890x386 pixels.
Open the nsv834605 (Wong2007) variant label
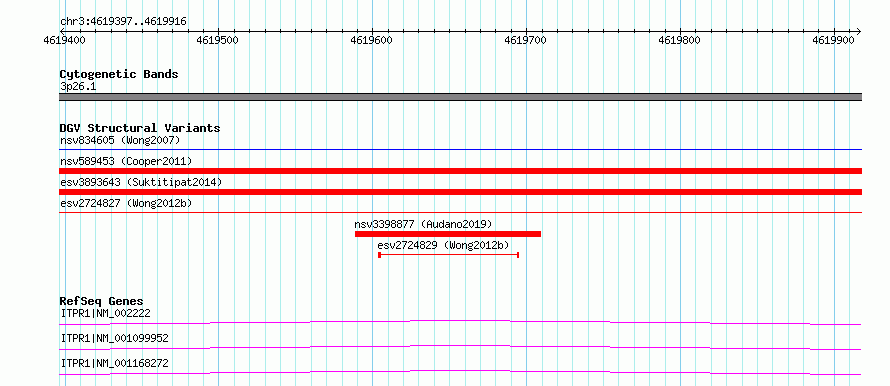(120, 140)
